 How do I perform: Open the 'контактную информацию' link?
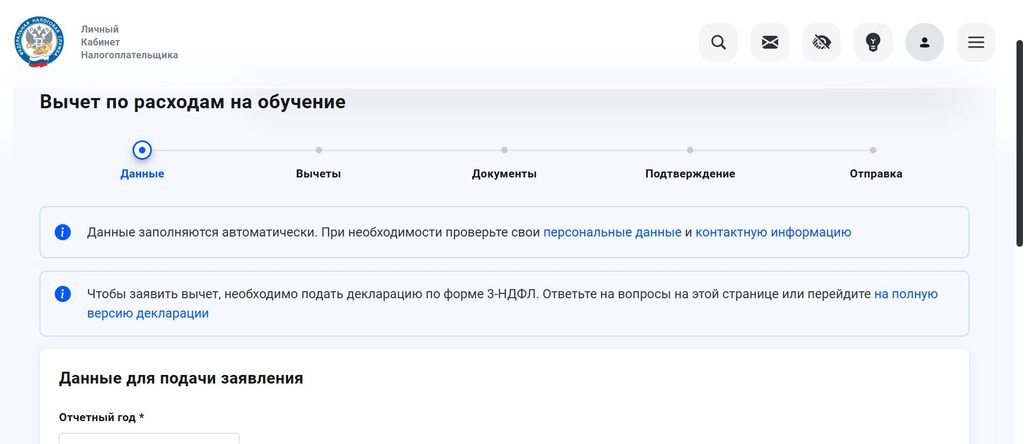point(773,232)
